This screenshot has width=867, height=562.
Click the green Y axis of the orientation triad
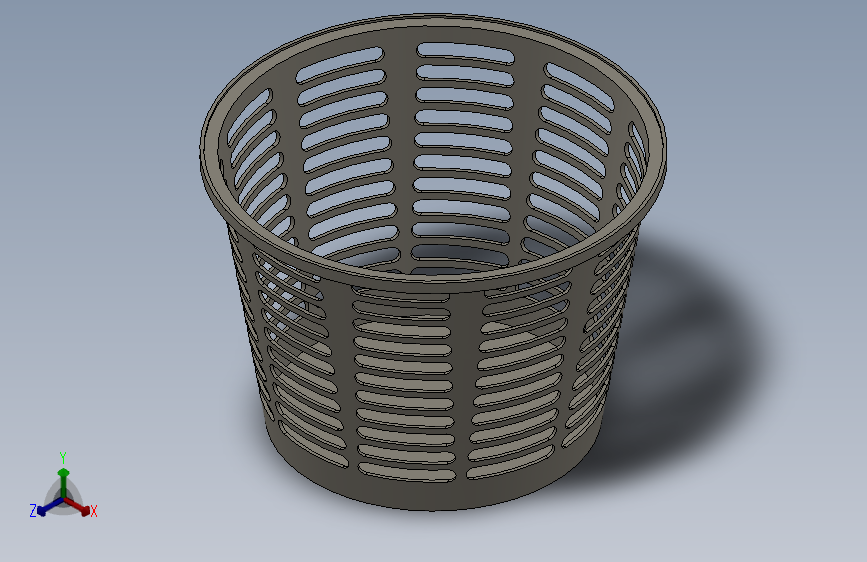[x=64, y=483]
